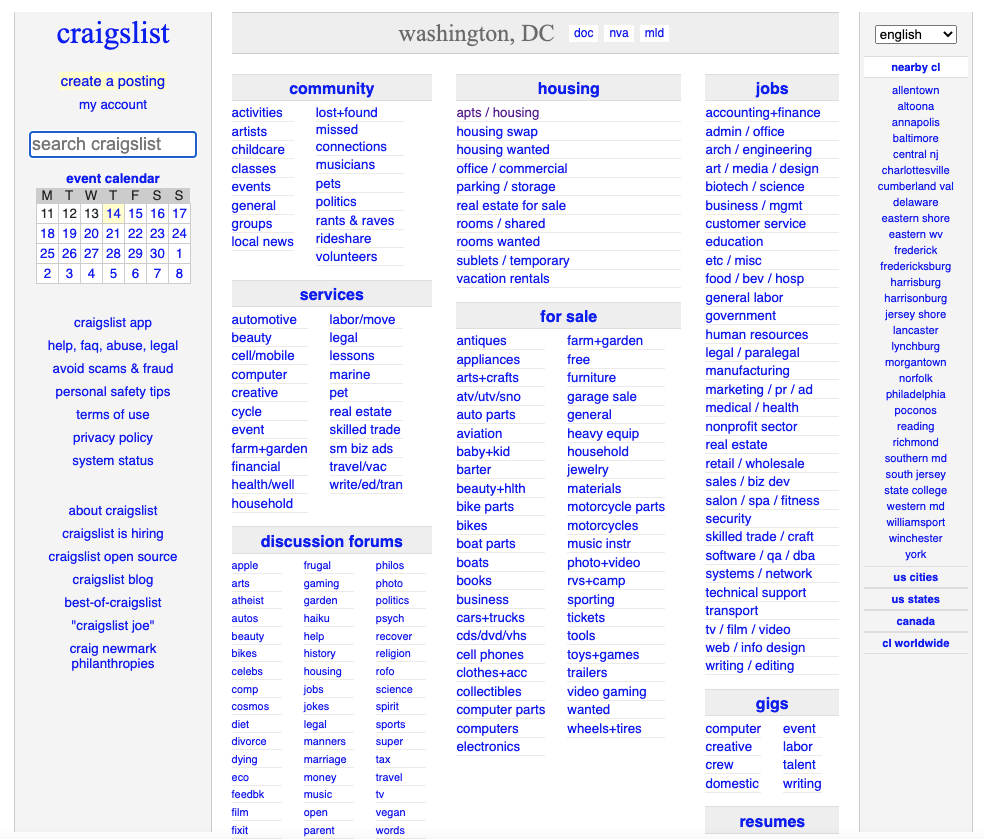Open the jobs section heading
Image resolution: width=984 pixels, height=839 pixels.
771,88
